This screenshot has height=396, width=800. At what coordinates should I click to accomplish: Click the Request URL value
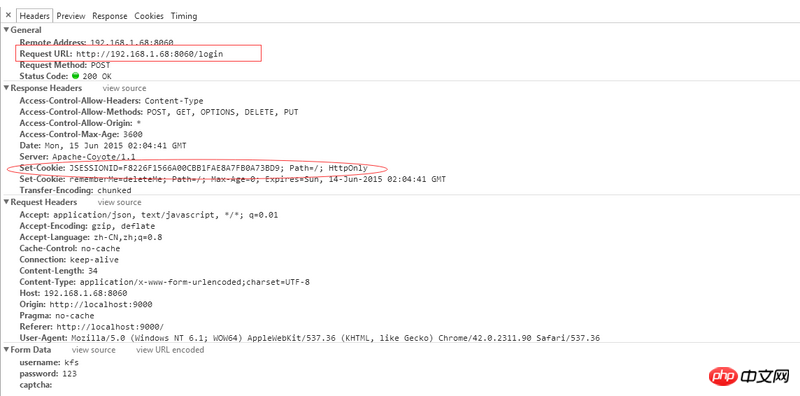[150, 54]
